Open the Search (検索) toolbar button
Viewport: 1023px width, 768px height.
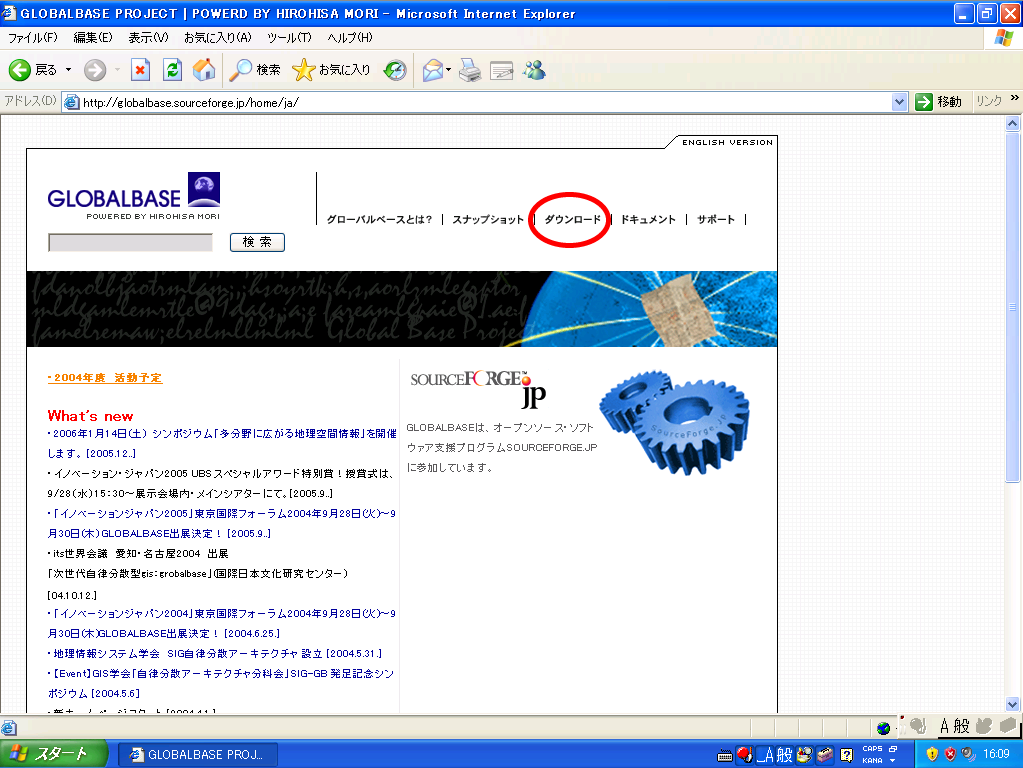click(254, 70)
